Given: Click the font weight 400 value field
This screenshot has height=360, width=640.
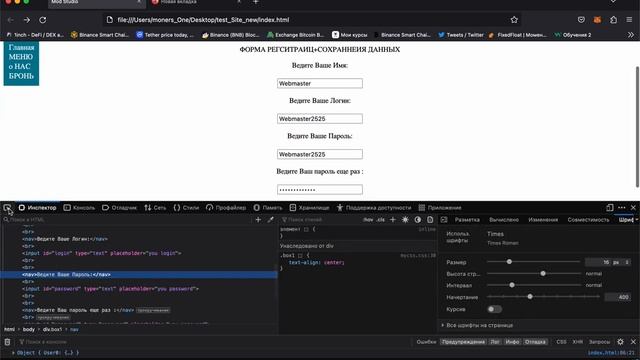Looking at the screenshot, I should tap(618, 297).
